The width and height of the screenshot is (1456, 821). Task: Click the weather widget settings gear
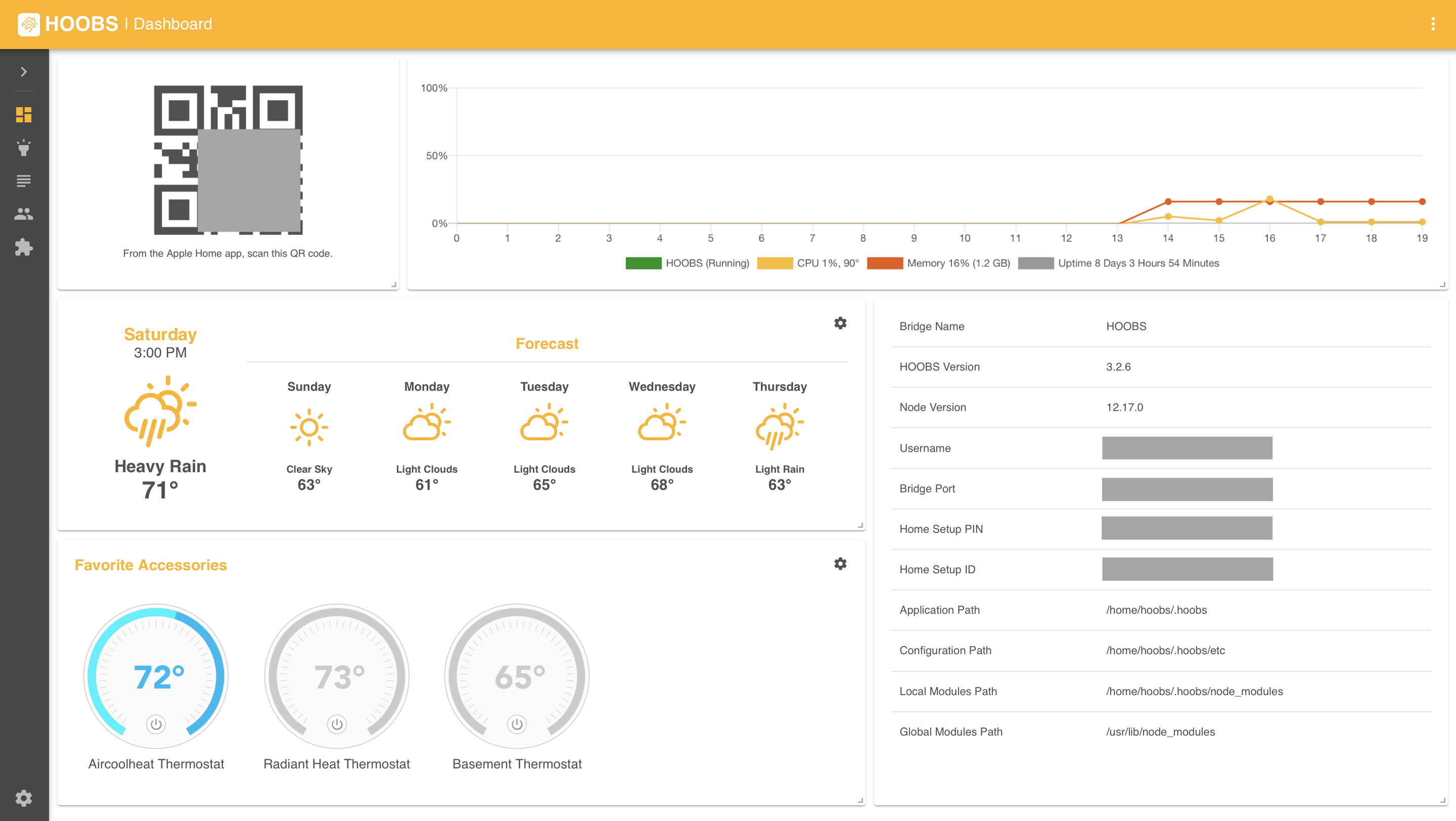(840, 323)
